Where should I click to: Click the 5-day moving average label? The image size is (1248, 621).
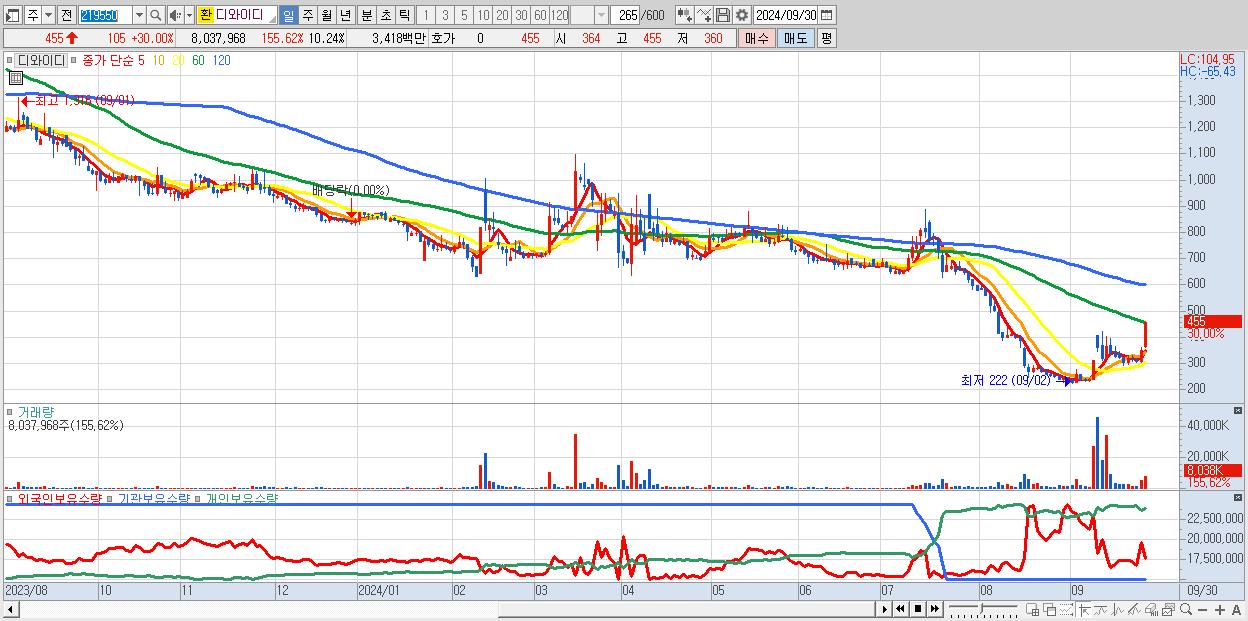(x=141, y=60)
